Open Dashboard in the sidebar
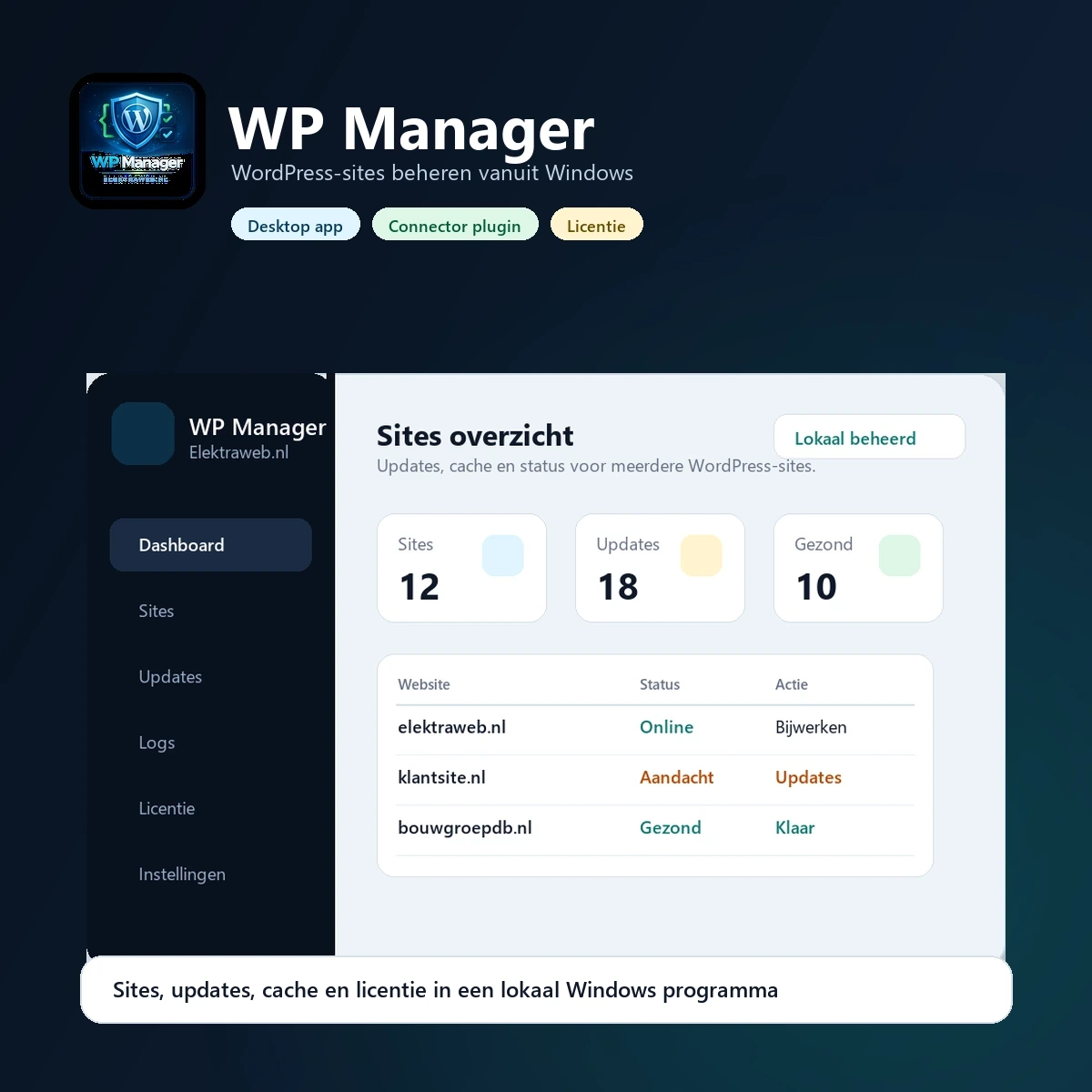Image resolution: width=1092 pixels, height=1092 pixels. pyautogui.click(x=210, y=545)
